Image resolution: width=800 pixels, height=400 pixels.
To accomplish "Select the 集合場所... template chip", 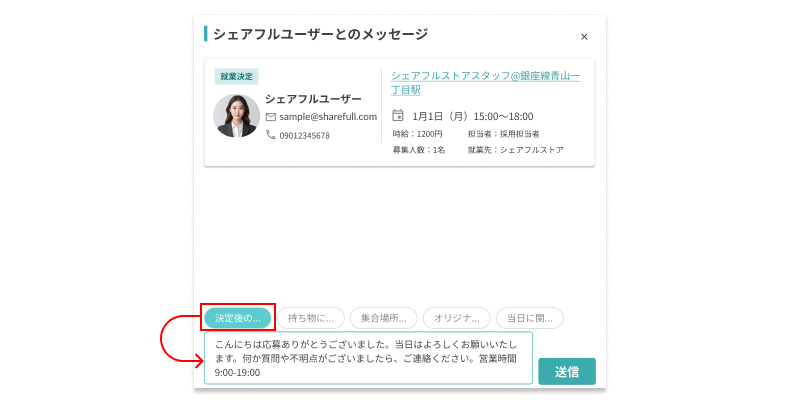I will (384, 318).
